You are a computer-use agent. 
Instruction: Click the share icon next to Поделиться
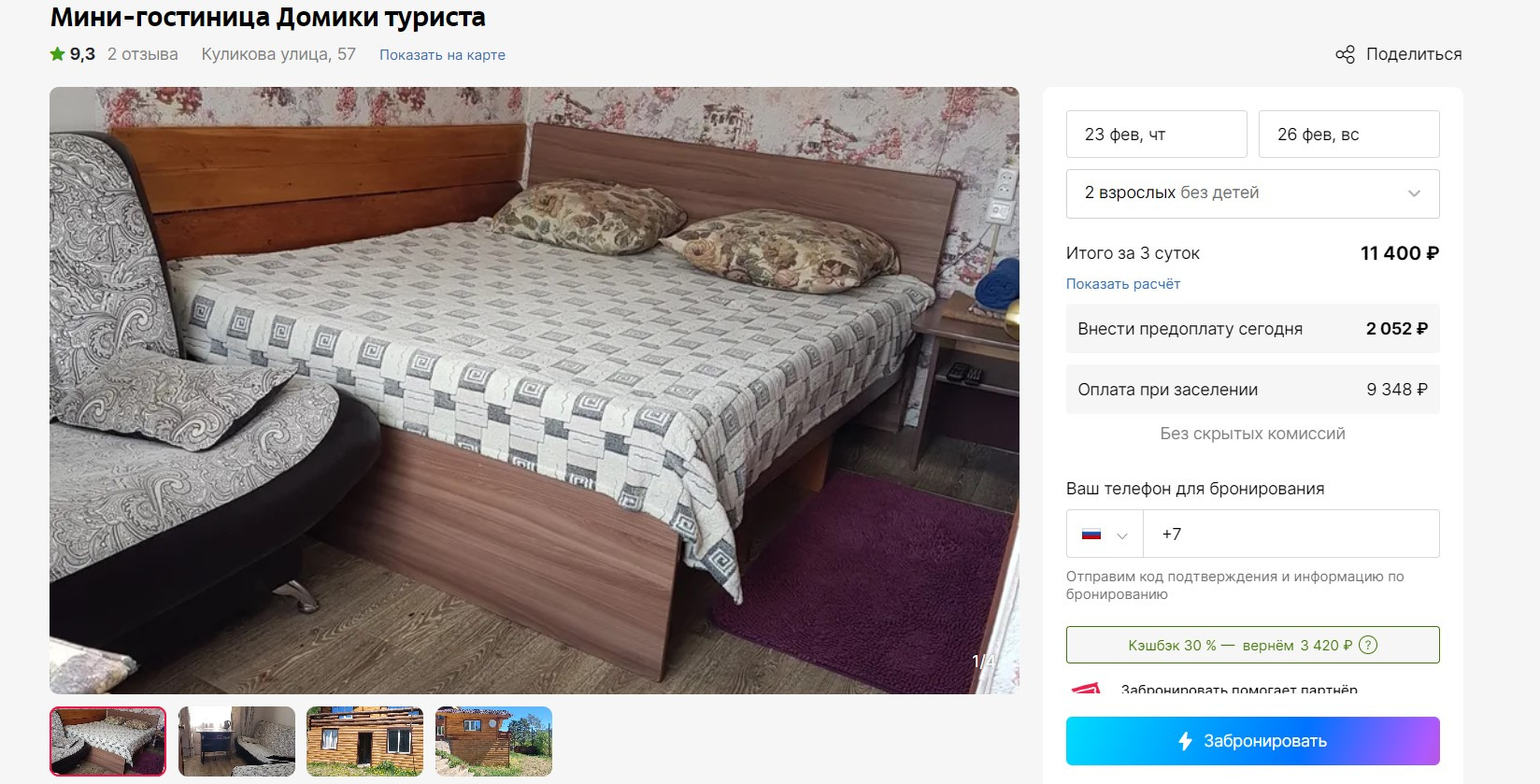1345,54
